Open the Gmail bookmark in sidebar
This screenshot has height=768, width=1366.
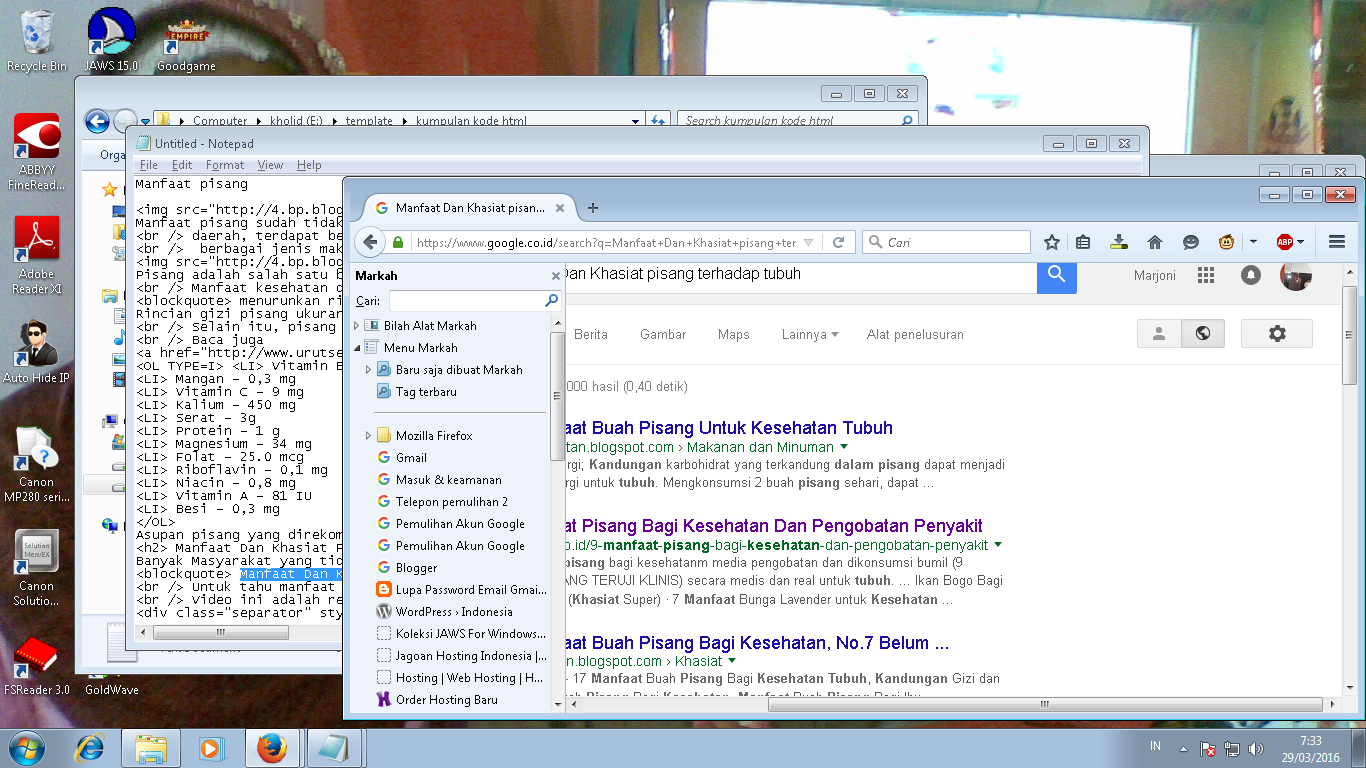[x=411, y=458]
